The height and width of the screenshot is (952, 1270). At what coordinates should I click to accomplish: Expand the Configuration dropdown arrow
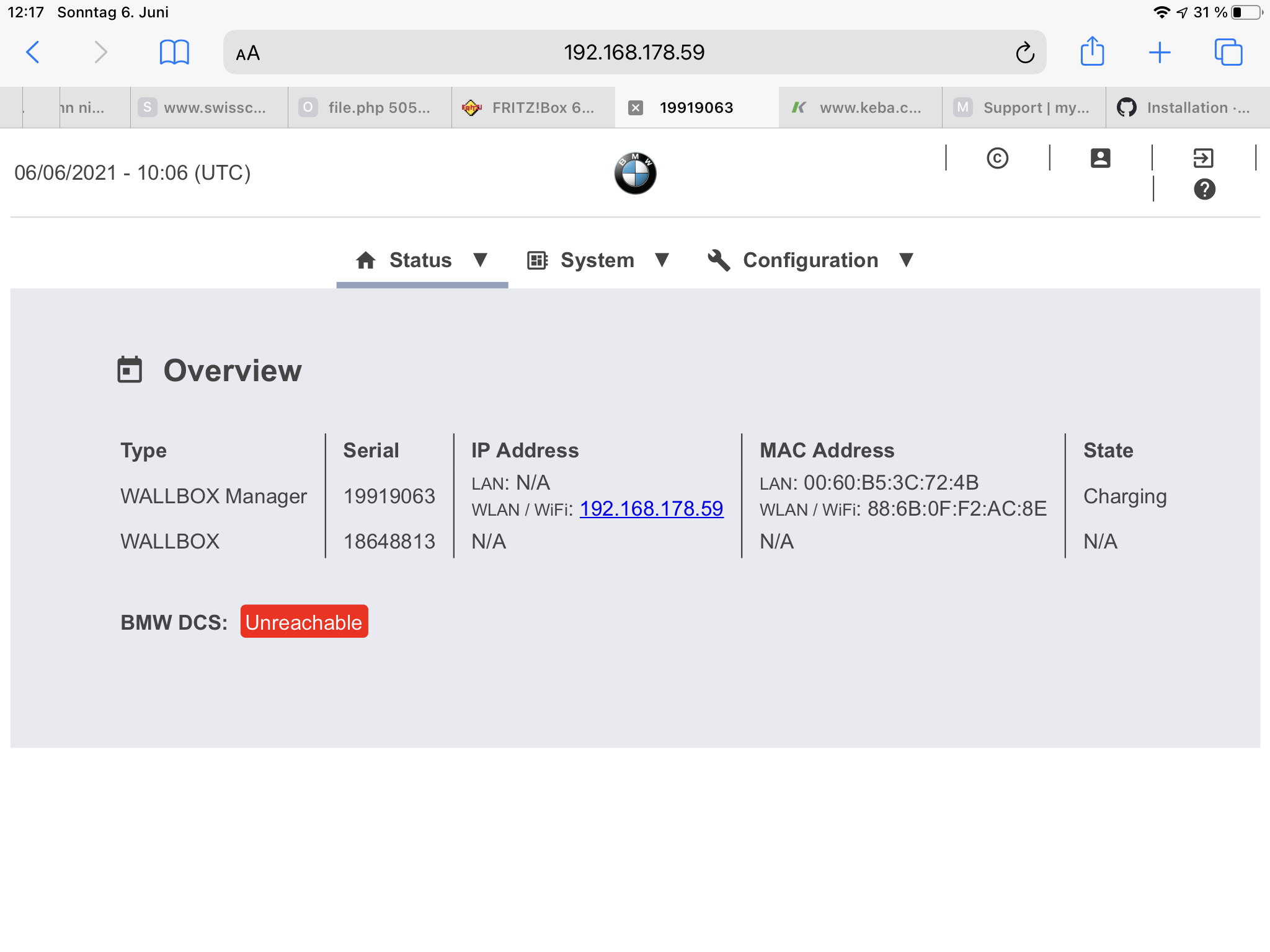coord(906,260)
